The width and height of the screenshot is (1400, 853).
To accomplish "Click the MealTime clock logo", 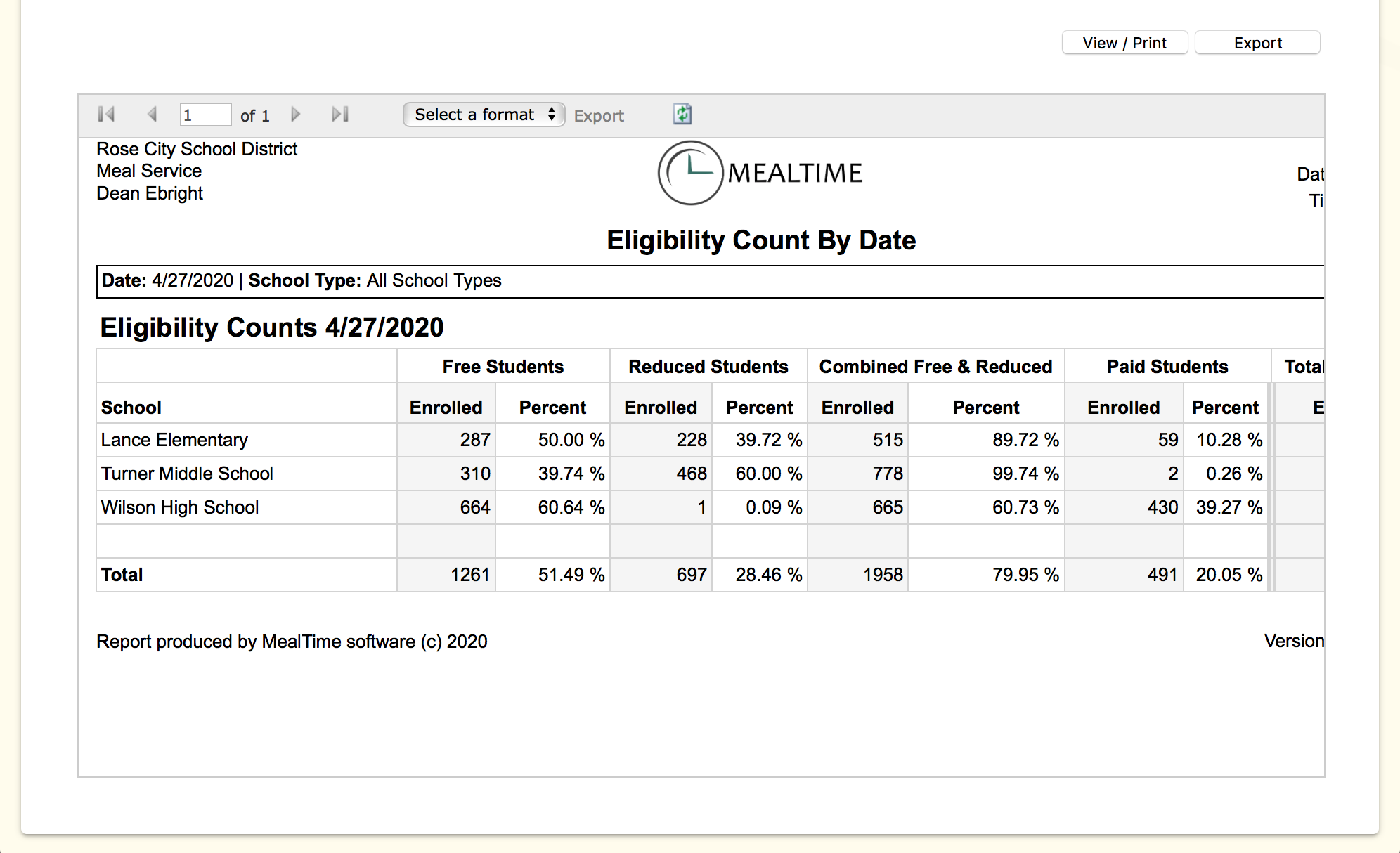I will coord(690,173).
